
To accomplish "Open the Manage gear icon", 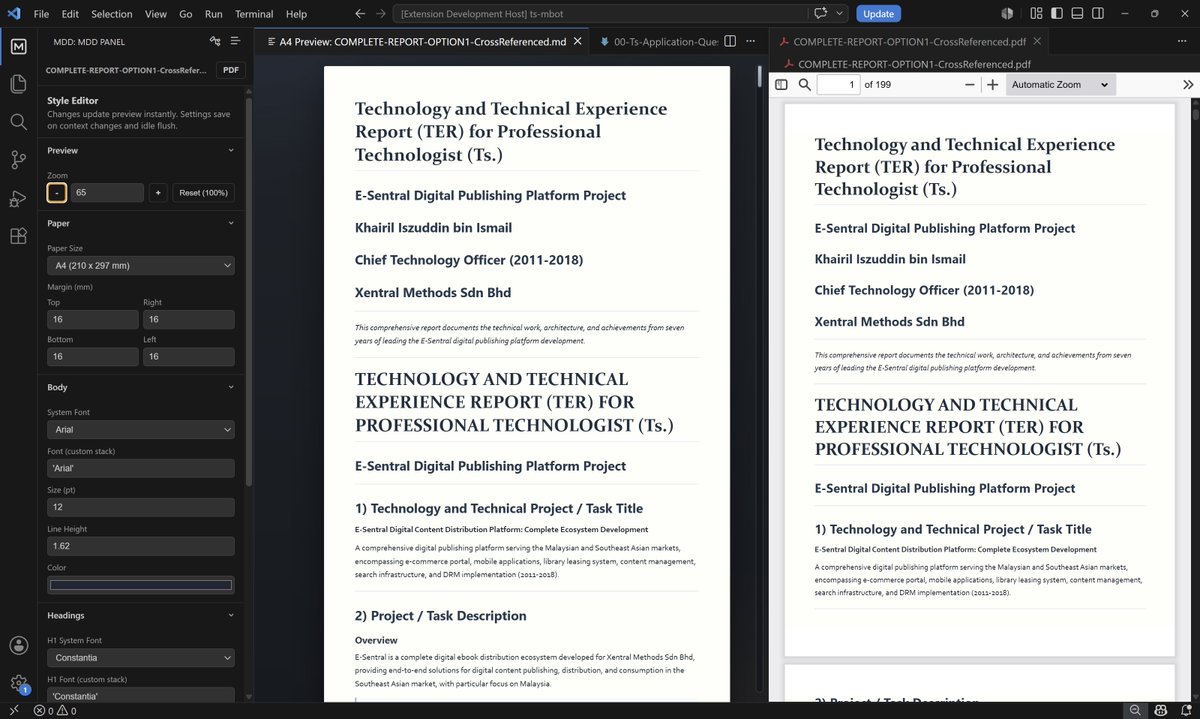I will click(x=18, y=683).
